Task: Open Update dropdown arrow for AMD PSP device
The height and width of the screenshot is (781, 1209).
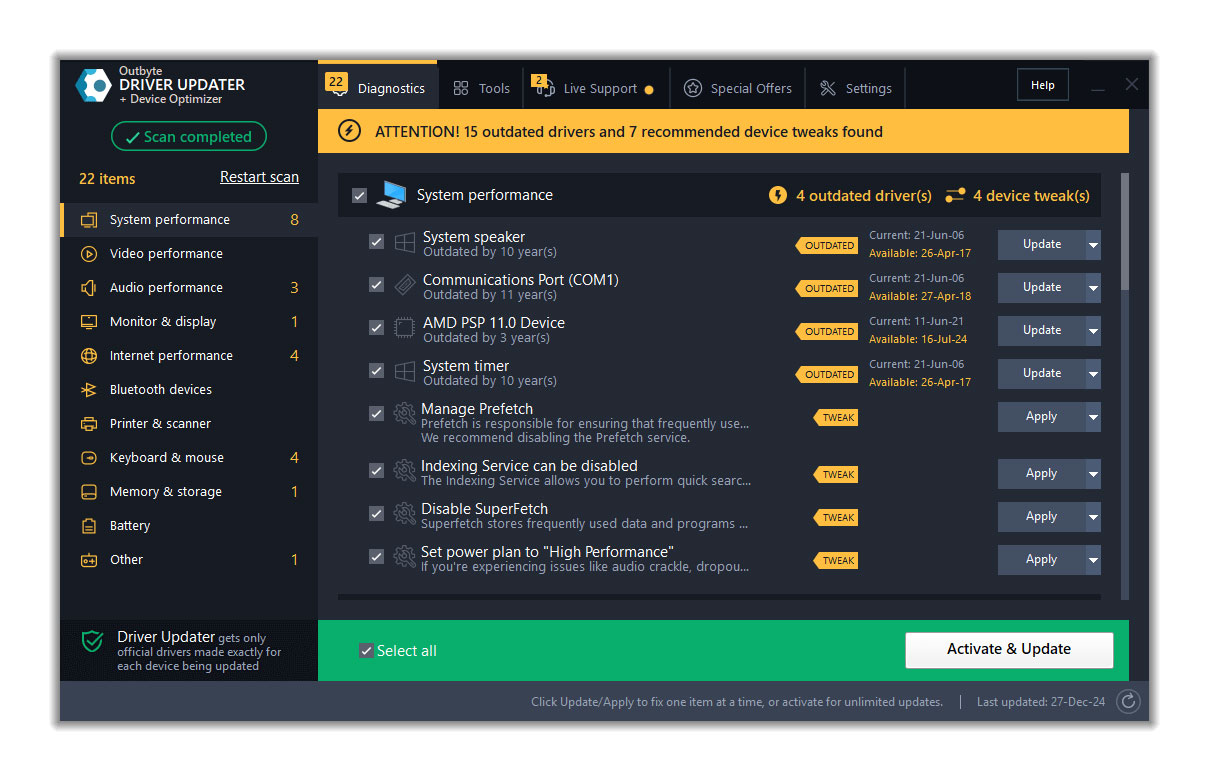Action: (x=1093, y=331)
